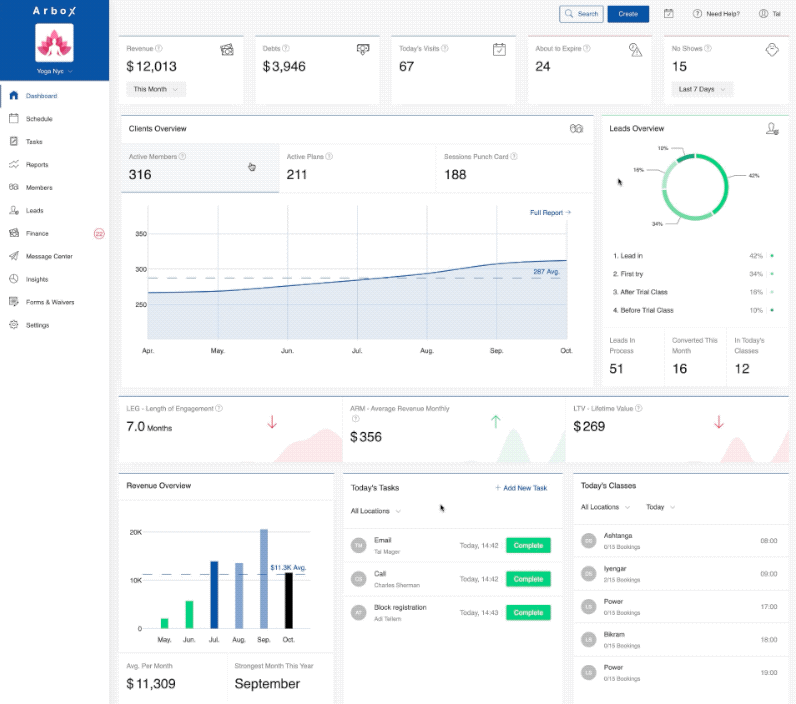Open the Today filter in Today's Classes
The width and height of the screenshot is (796, 704).
coord(660,507)
